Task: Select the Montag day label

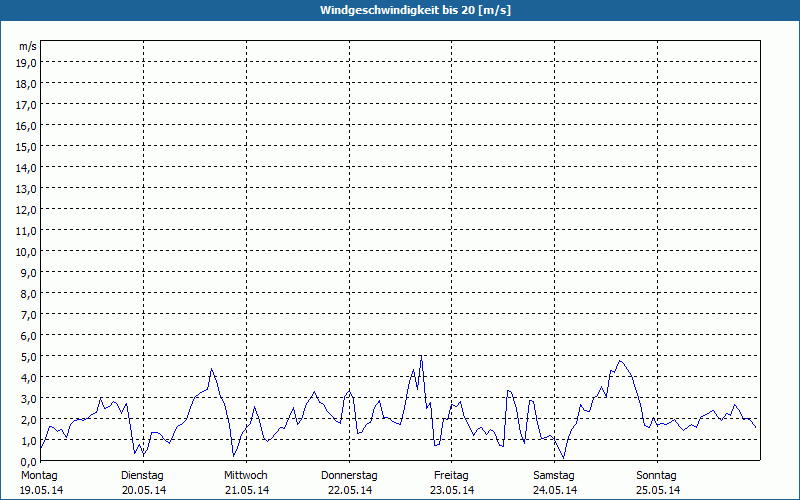Action: pyautogui.click(x=39, y=475)
